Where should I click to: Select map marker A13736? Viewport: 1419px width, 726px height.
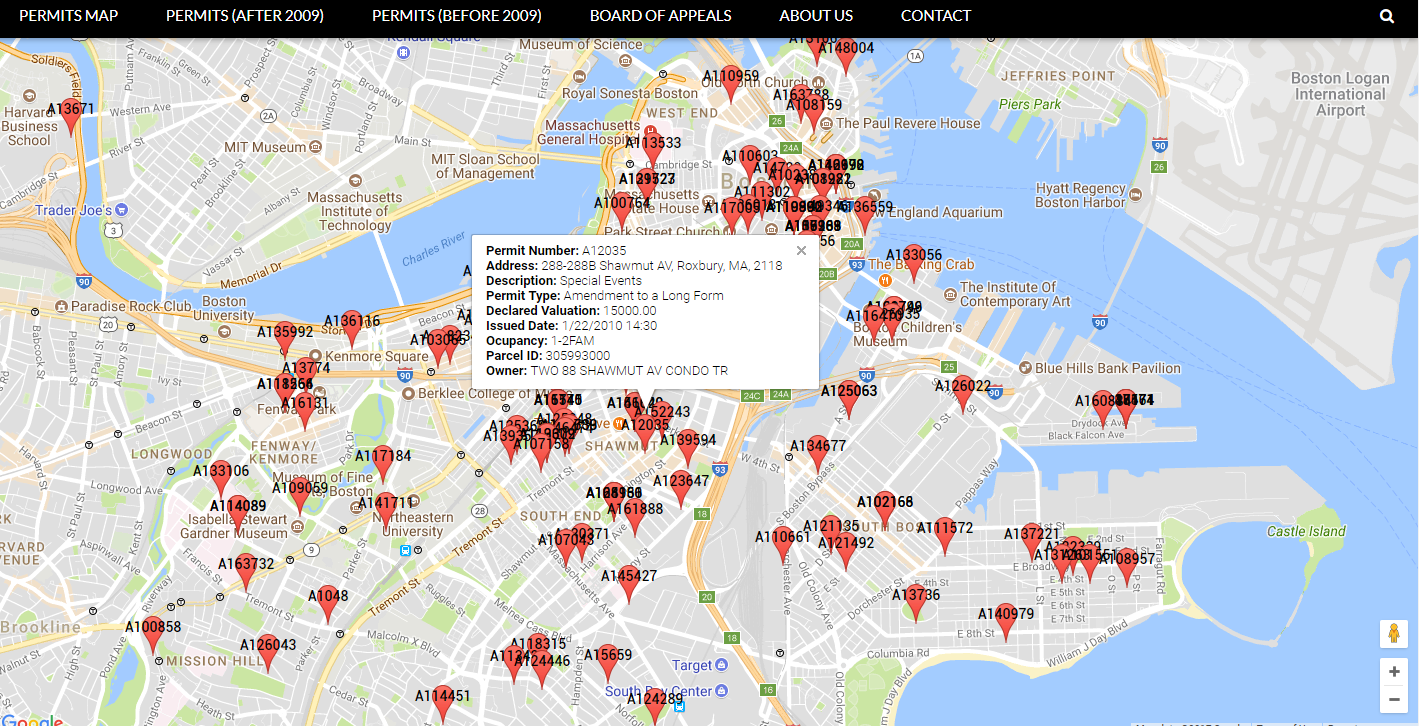915,603
